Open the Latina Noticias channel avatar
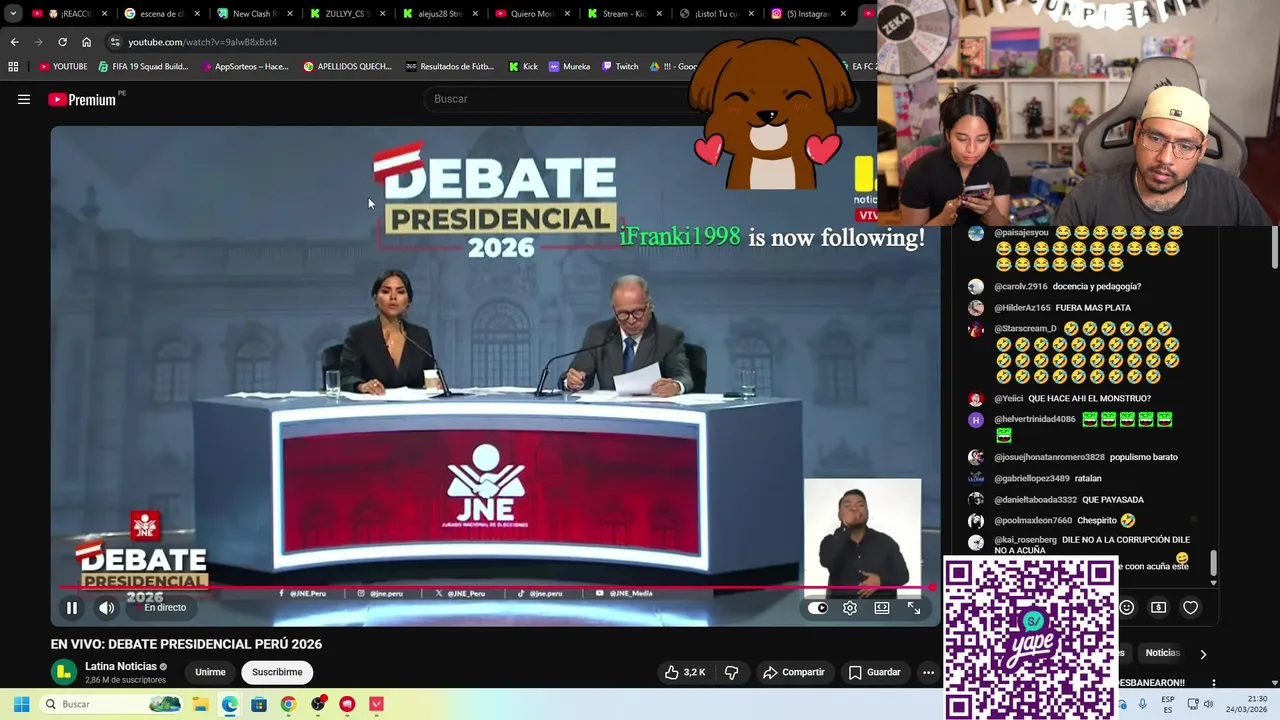The width and height of the screenshot is (1280, 720). [64, 672]
